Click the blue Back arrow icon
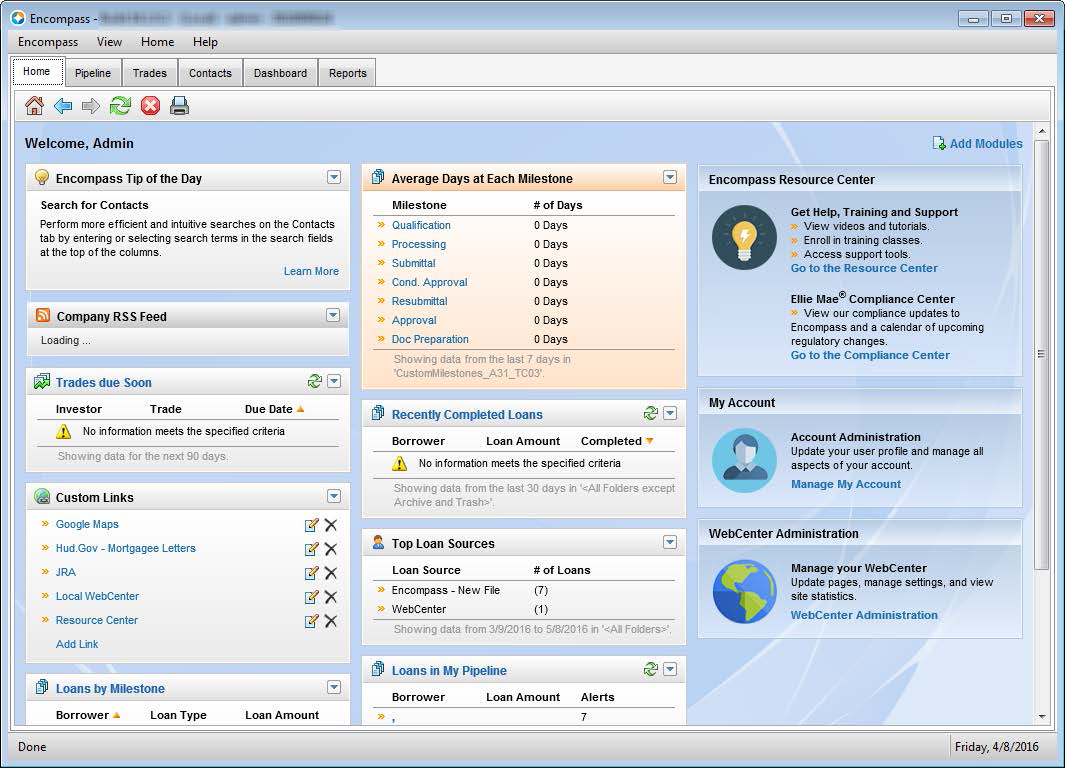The image size is (1065, 768). point(63,106)
